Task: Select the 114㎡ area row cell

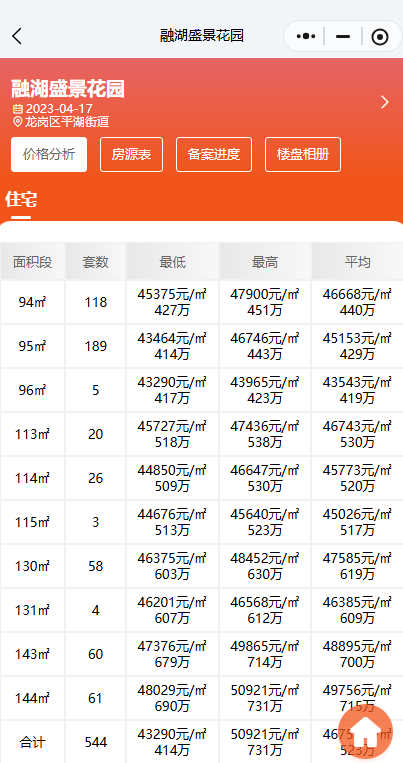Action: click(33, 478)
